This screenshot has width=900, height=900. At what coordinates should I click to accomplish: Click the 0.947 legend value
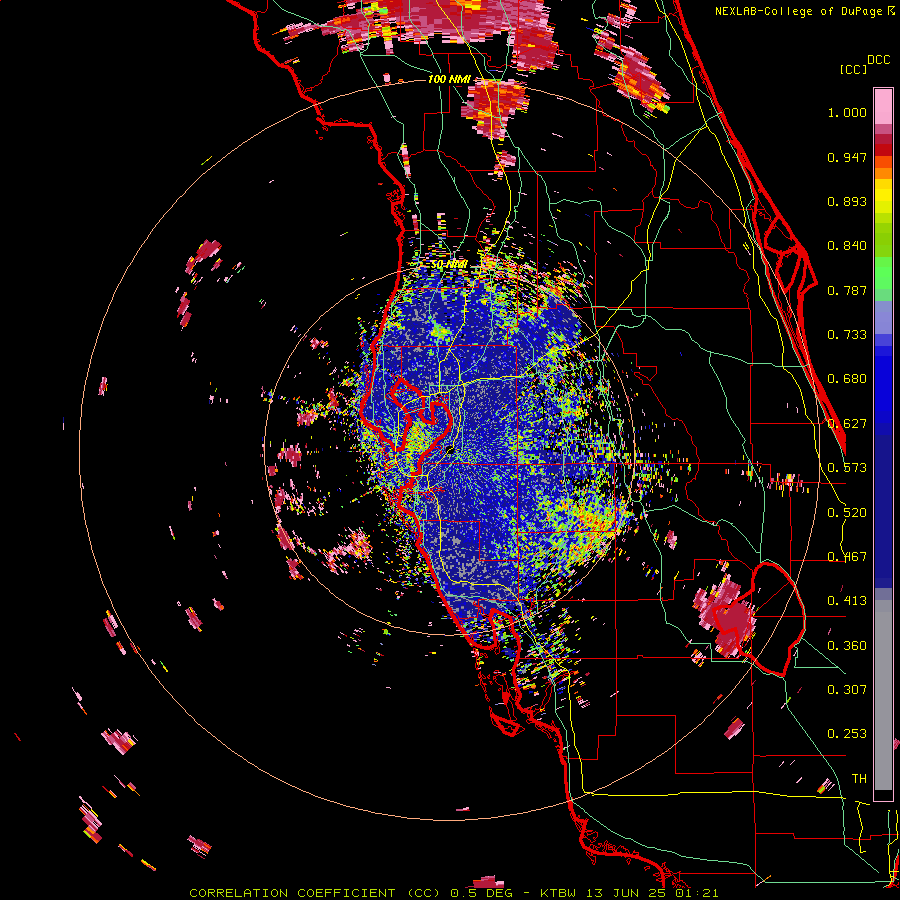pos(847,157)
